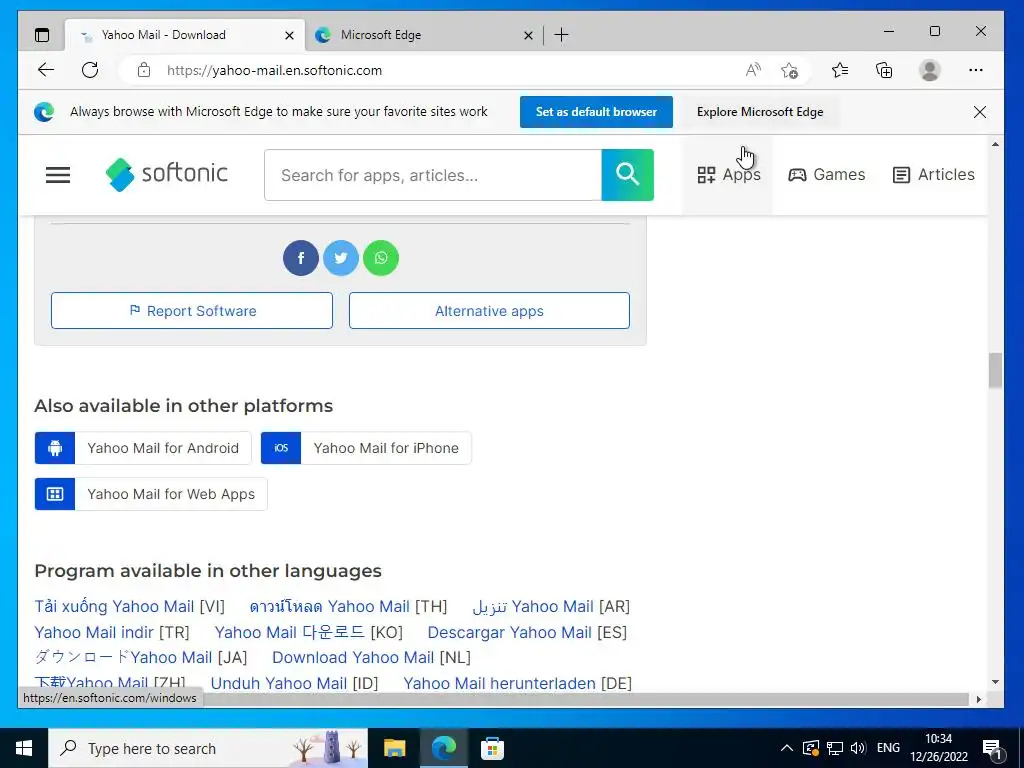The width and height of the screenshot is (1024, 768).
Task: Click the vertical scrollbar thumb
Action: [995, 370]
